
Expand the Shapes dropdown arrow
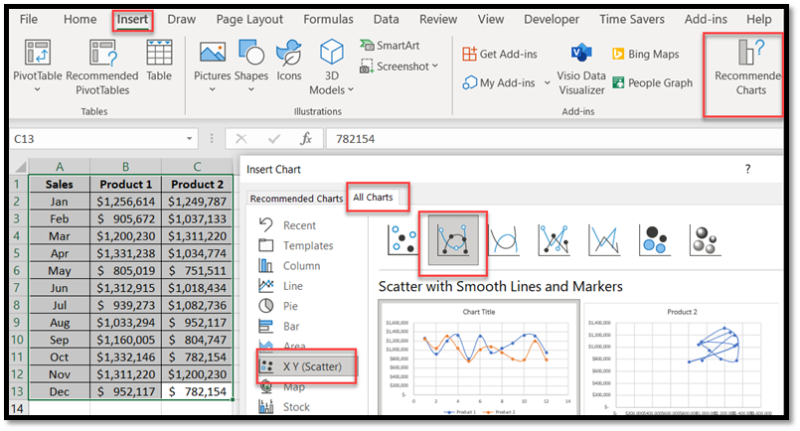(251, 90)
